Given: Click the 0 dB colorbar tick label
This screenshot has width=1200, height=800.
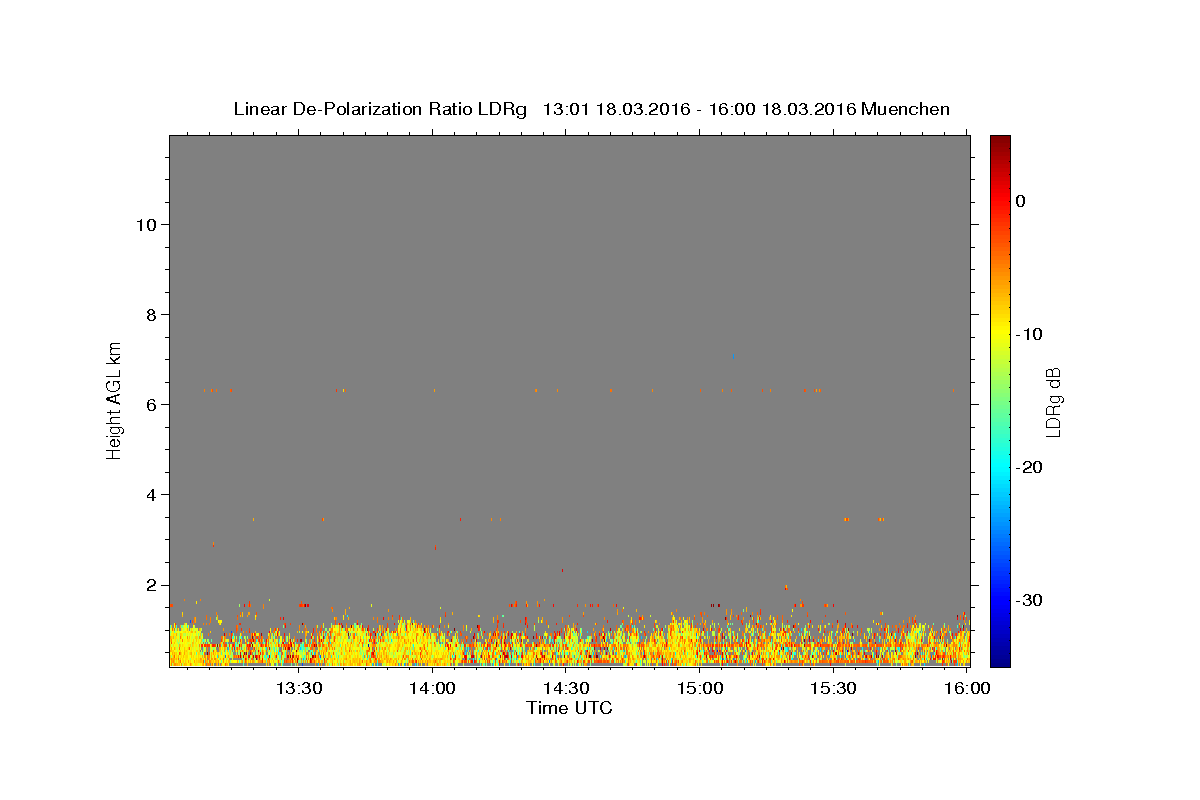Looking at the screenshot, I should pos(1020,201).
